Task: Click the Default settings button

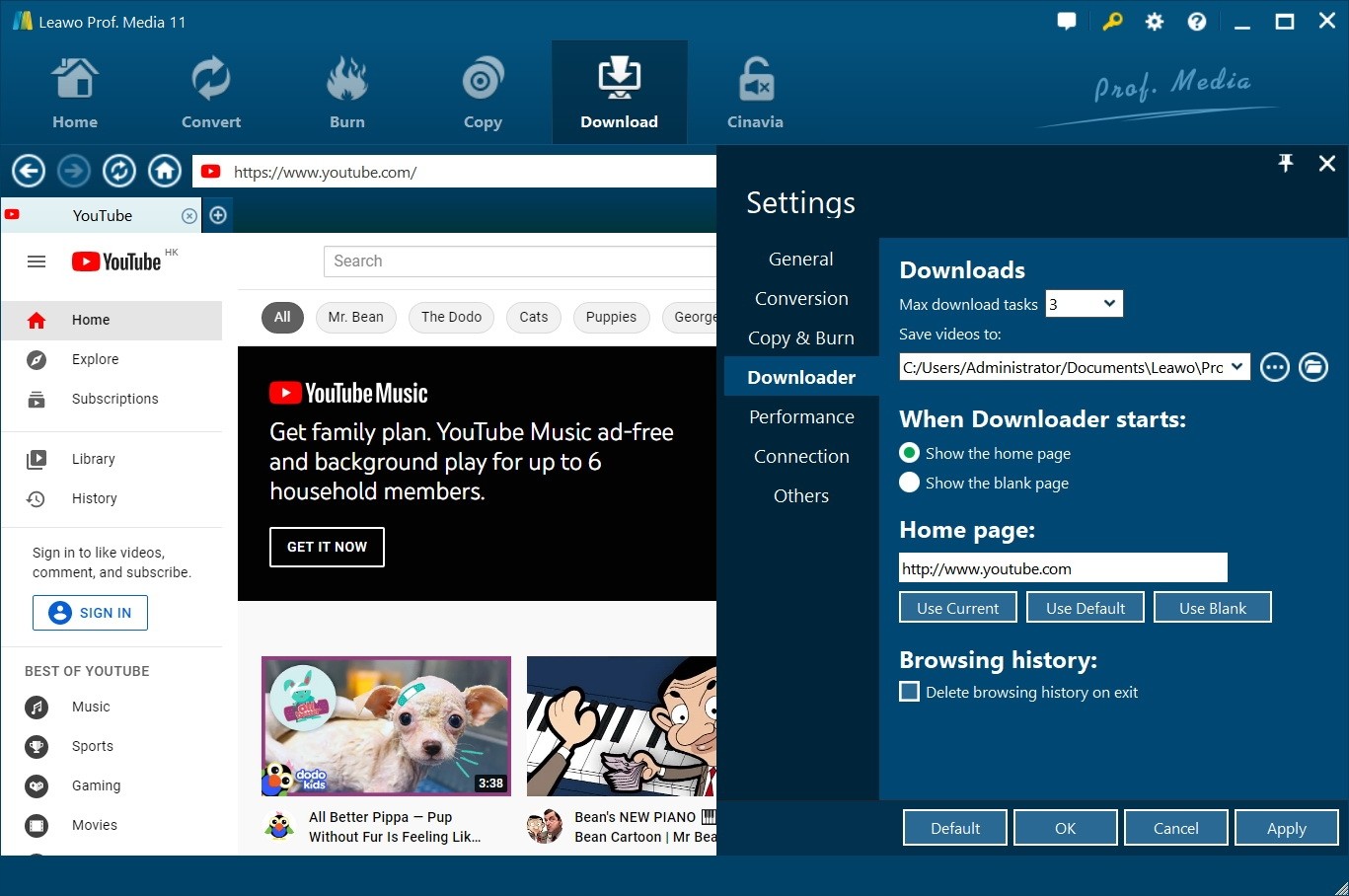Action: tap(955, 828)
